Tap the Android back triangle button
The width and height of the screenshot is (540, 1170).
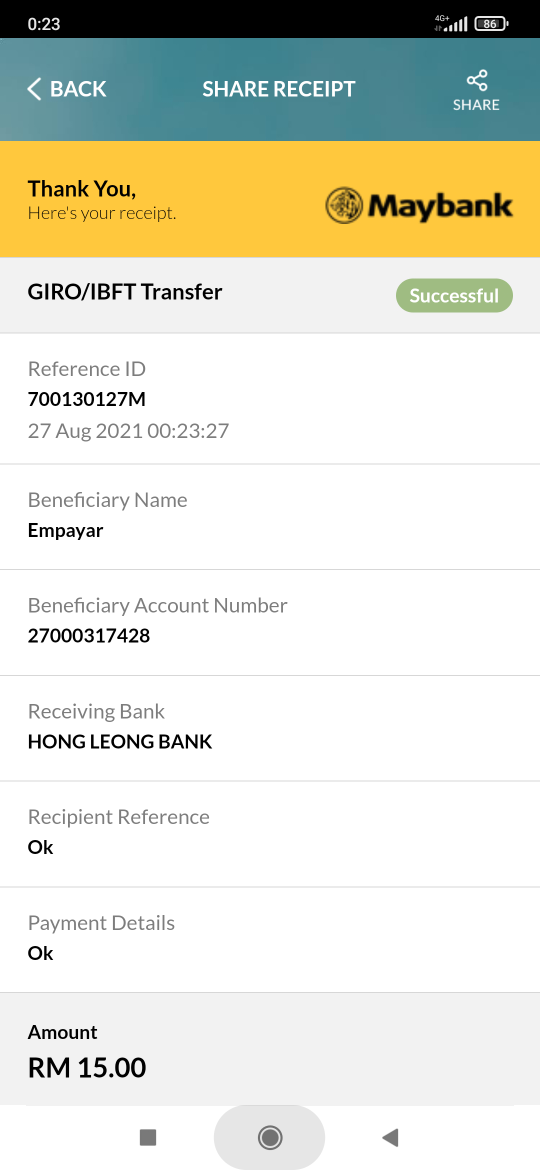[390, 1137]
